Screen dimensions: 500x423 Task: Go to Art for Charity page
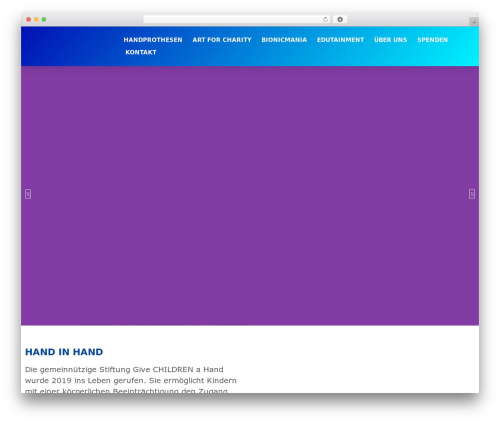222,40
